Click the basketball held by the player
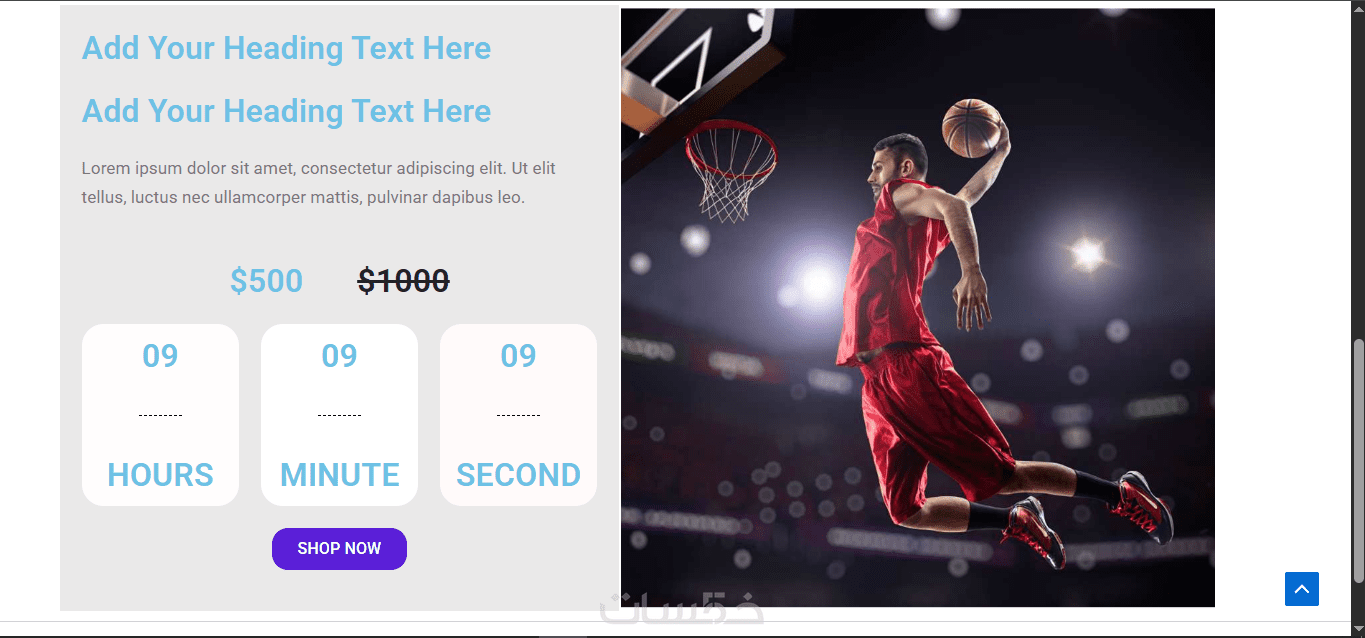This screenshot has height=638, width=1365. click(x=972, y=128)
